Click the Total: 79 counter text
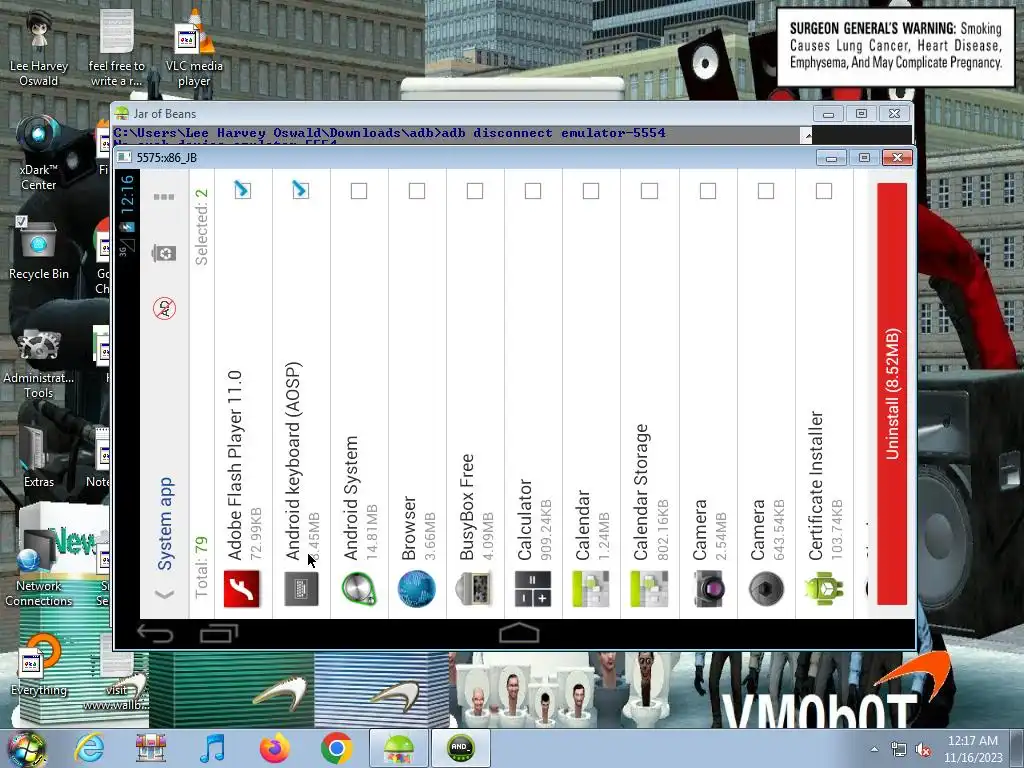 click(x=202, y=568)
